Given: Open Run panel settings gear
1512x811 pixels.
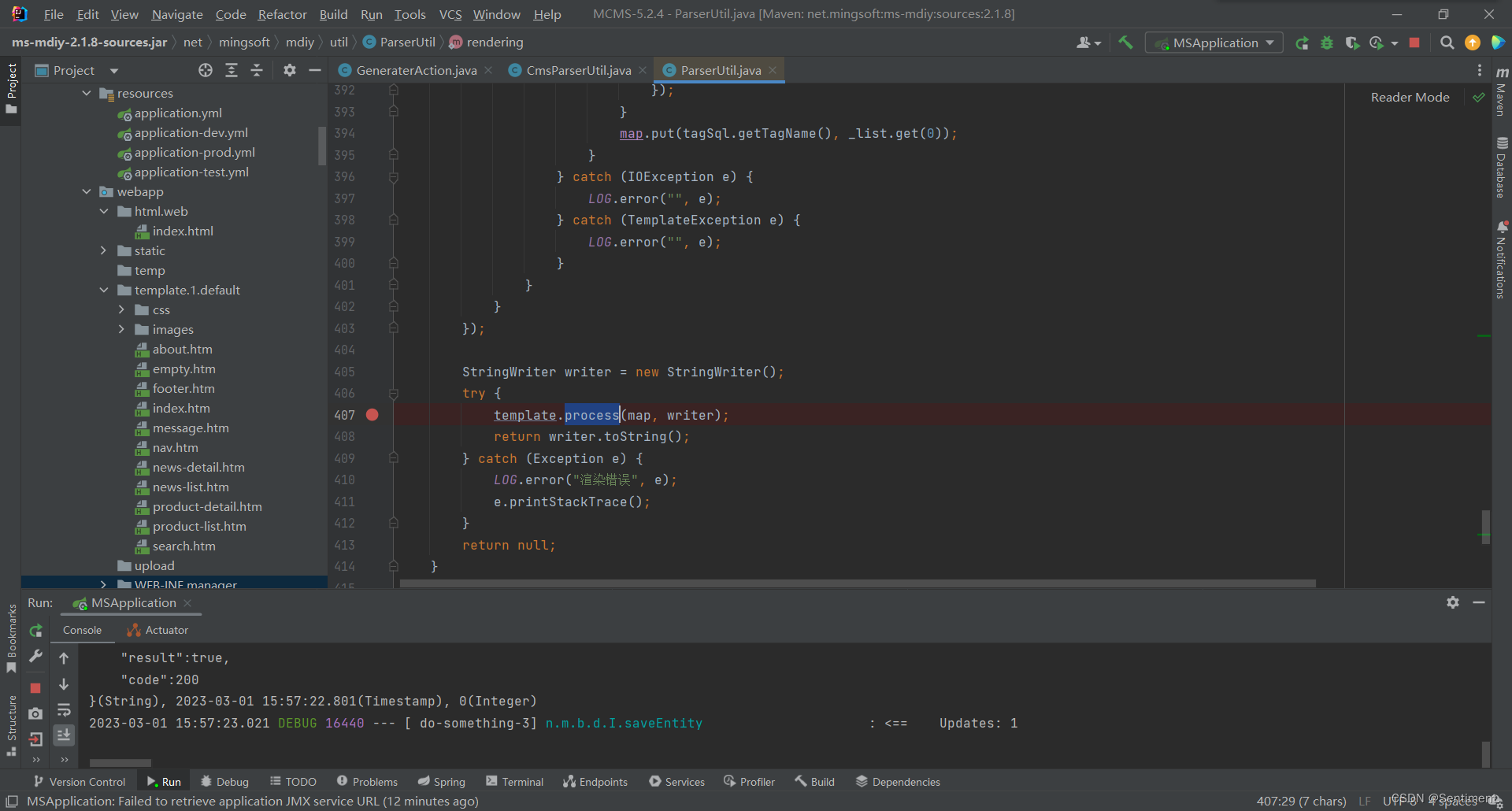Looking at the screenshot, I should 1453,602.
